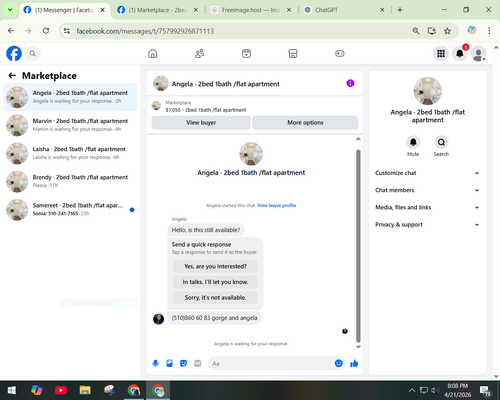Choose a GIF icon in the composer
The width and height of the screenshot is (500, 400).
coord(198,363)
